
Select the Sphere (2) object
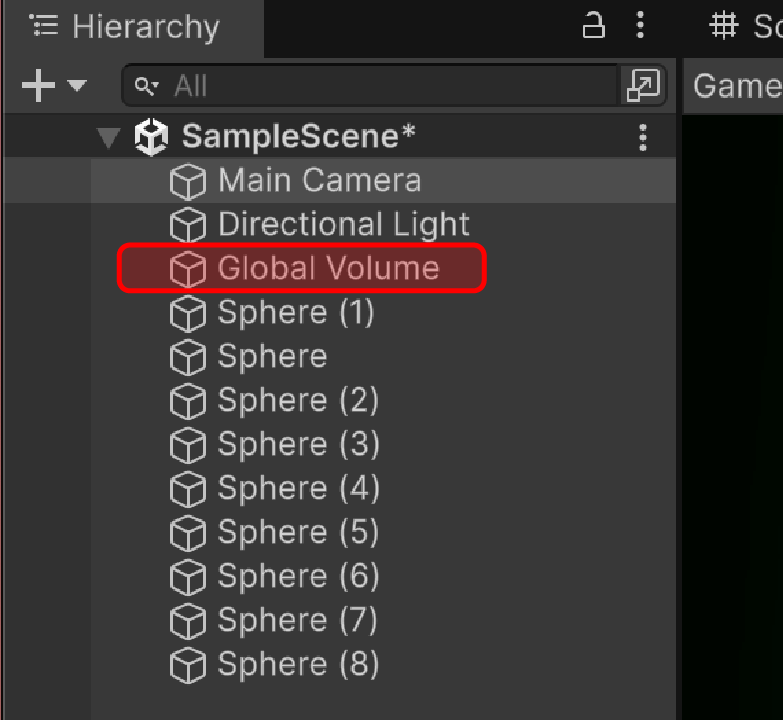(x=298, y=401)
